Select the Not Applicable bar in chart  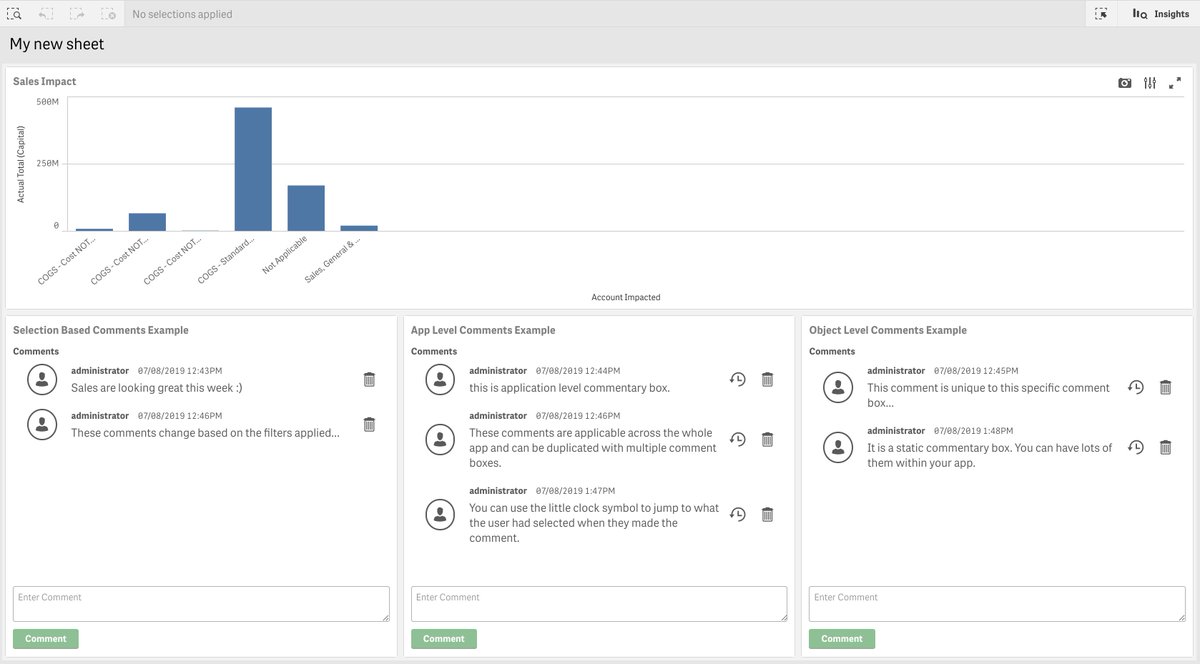306,208
